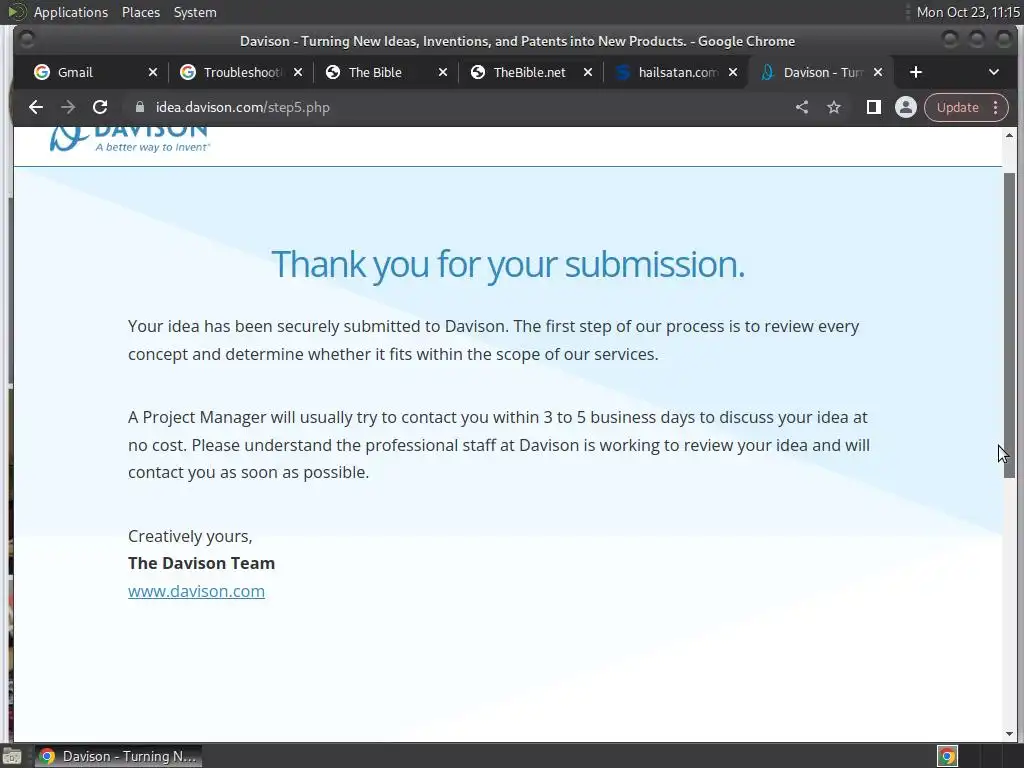
Task: Open the Chrome profile avatar
Action: point(906,107)
